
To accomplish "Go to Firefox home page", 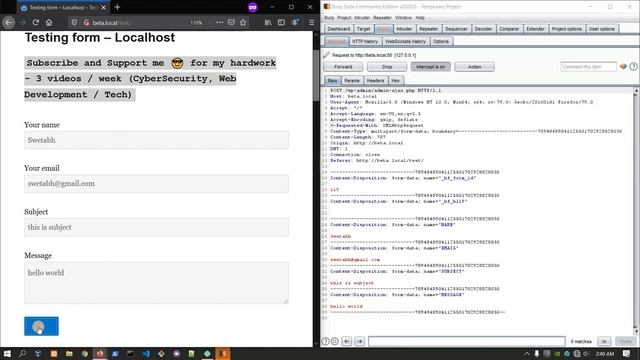I will click(x=49, y=22).
